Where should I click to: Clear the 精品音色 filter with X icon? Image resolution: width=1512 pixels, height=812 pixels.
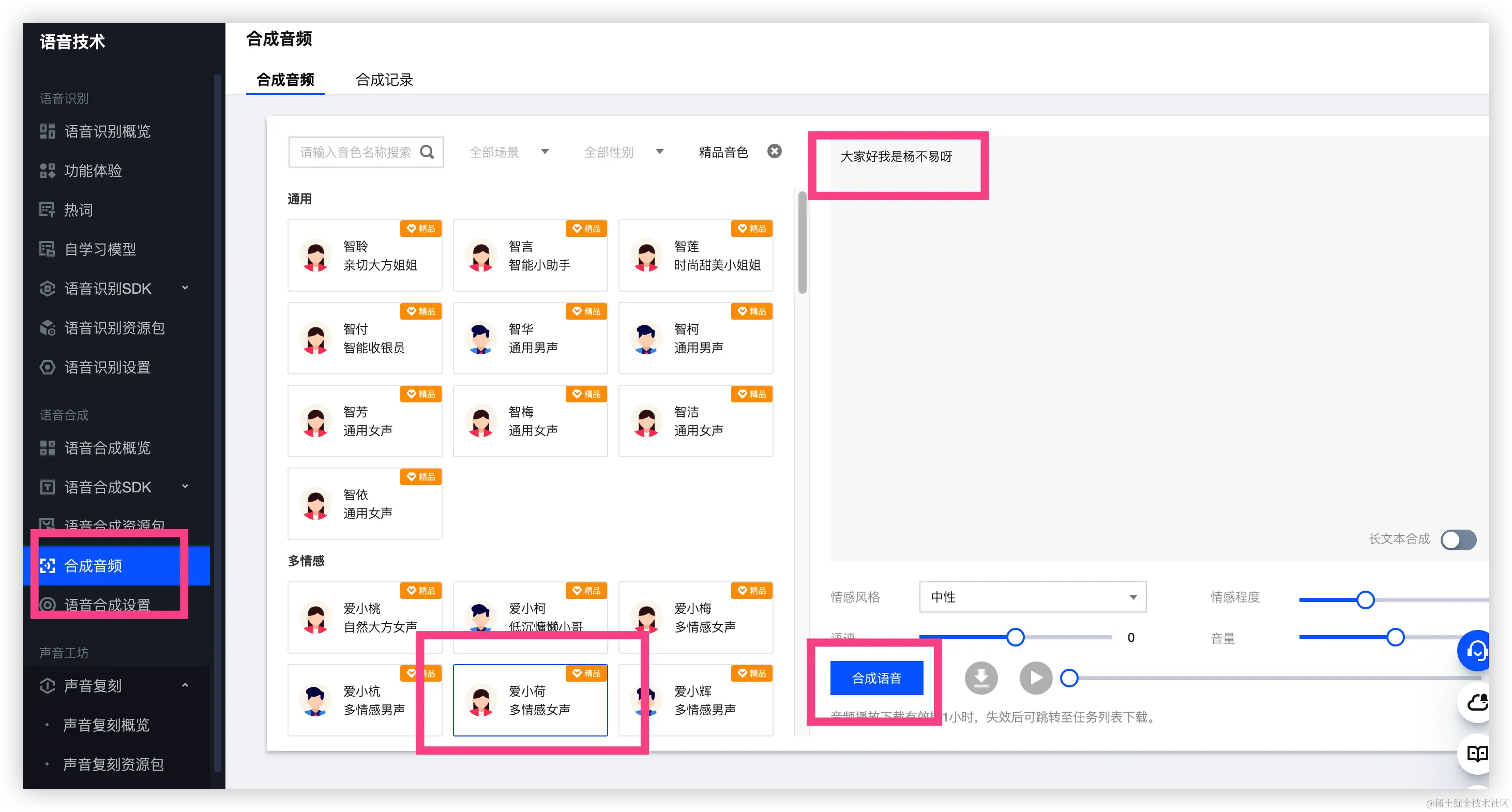[774, 152]
